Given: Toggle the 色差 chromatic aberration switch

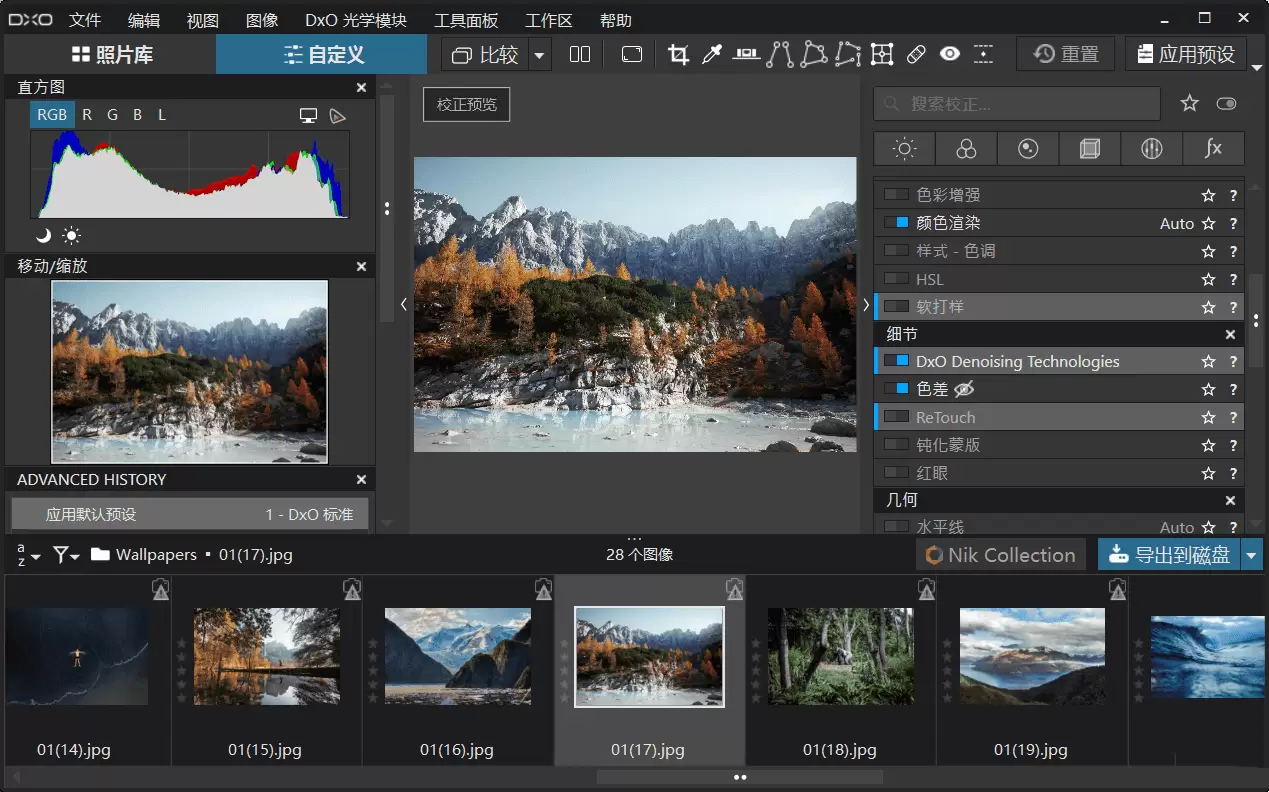Looking at the screenshot, I should (897, 389).
